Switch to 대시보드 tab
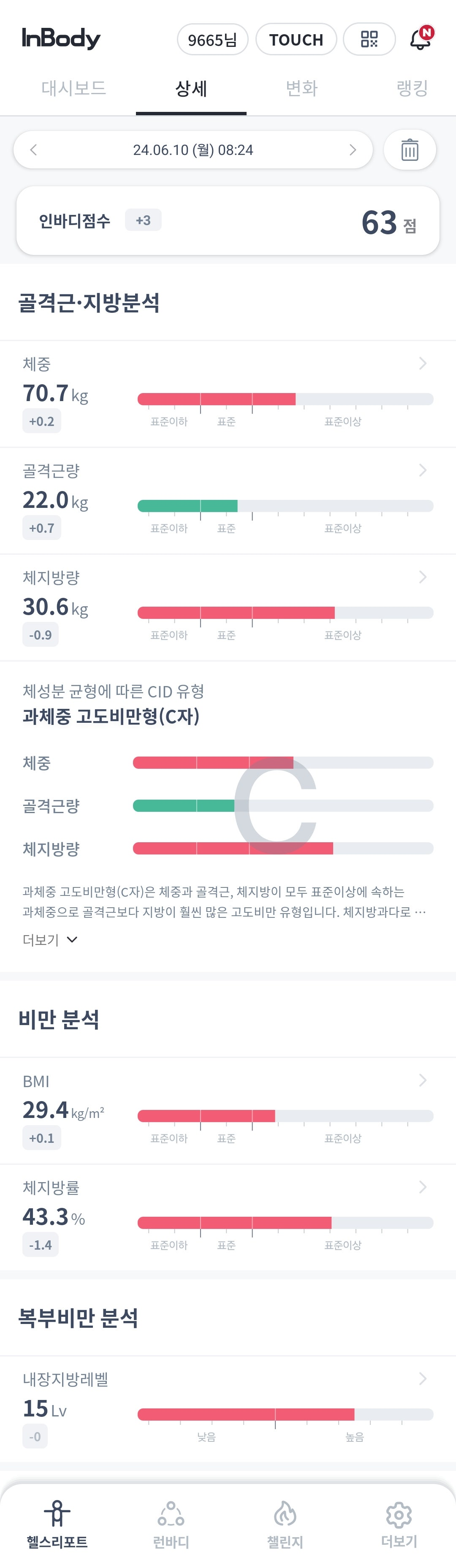Image resolution: width=456 pixels, height=1568 pixels. click(x=73, y=88)
